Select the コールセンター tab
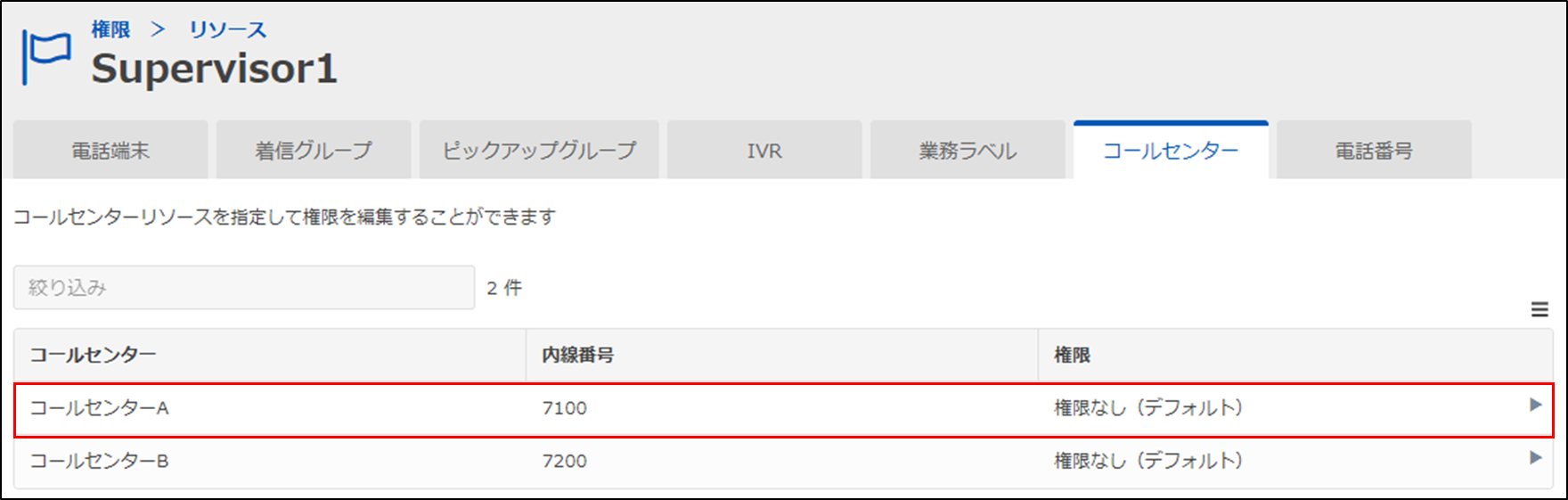 [x=1171, y=151]
